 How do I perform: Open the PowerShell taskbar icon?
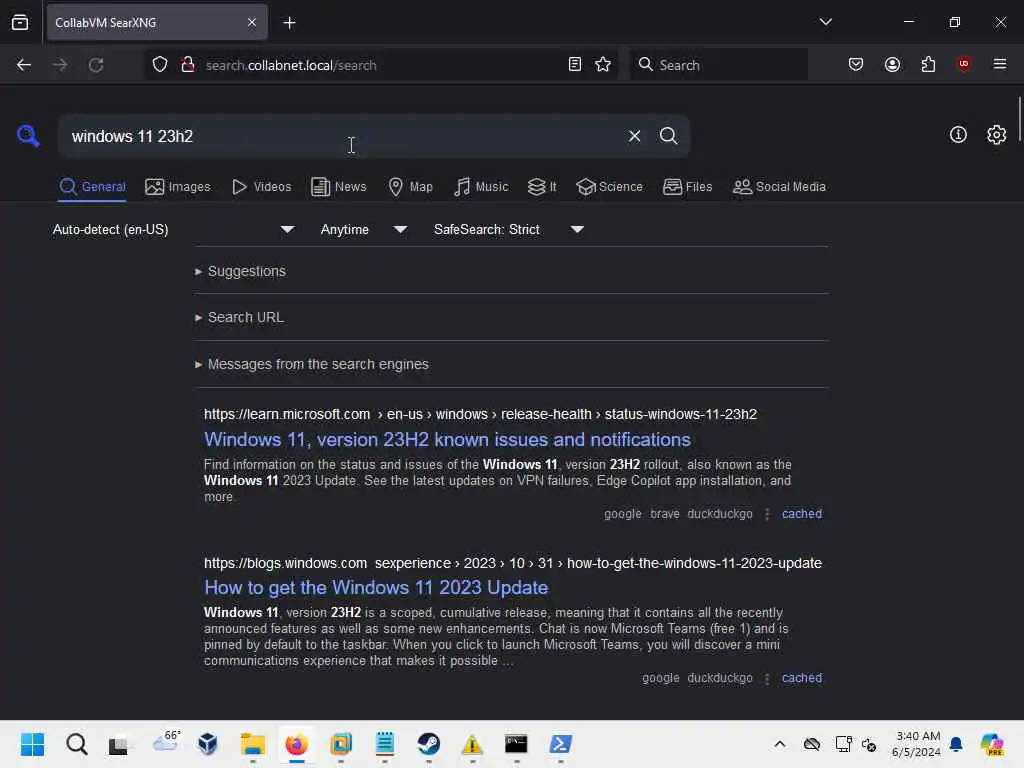click(560, 744)
